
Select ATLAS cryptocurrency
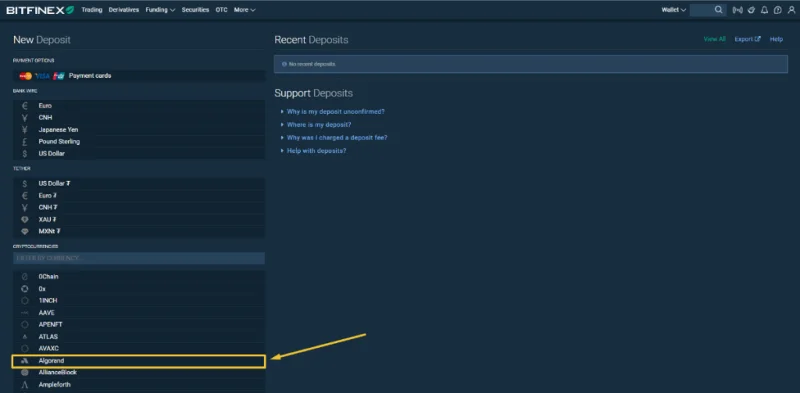click(139, 337)
